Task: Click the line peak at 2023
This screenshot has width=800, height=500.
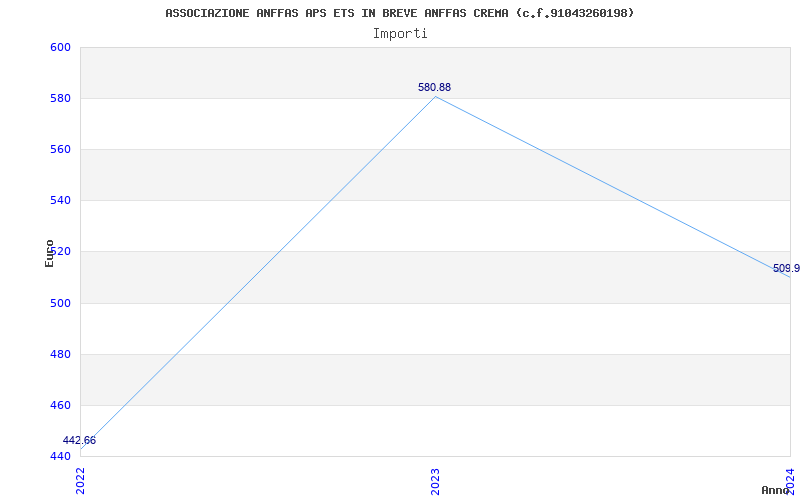Action: pos(435,96)
